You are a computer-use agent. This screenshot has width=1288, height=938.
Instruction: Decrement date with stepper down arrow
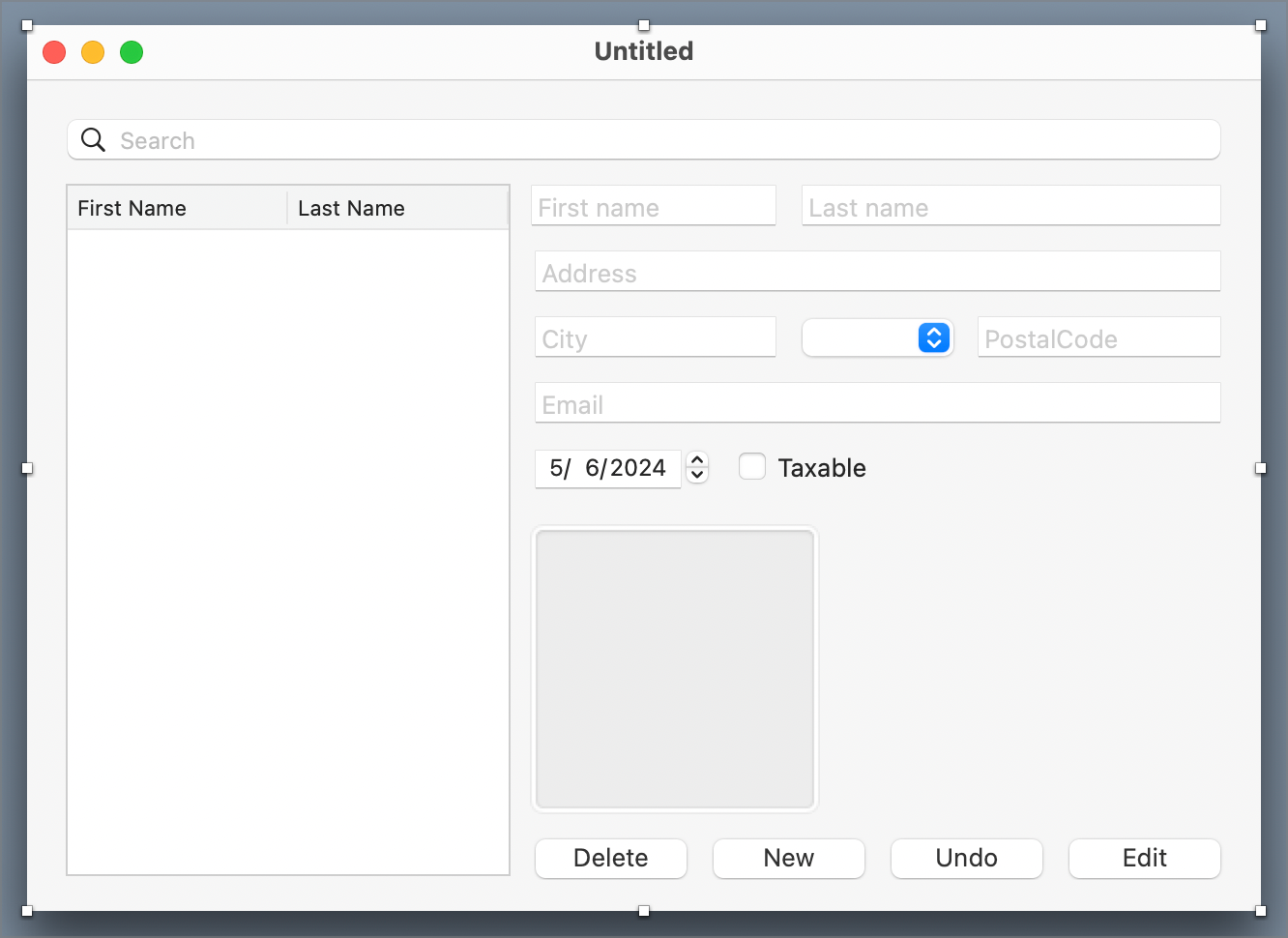coord(697,476)
